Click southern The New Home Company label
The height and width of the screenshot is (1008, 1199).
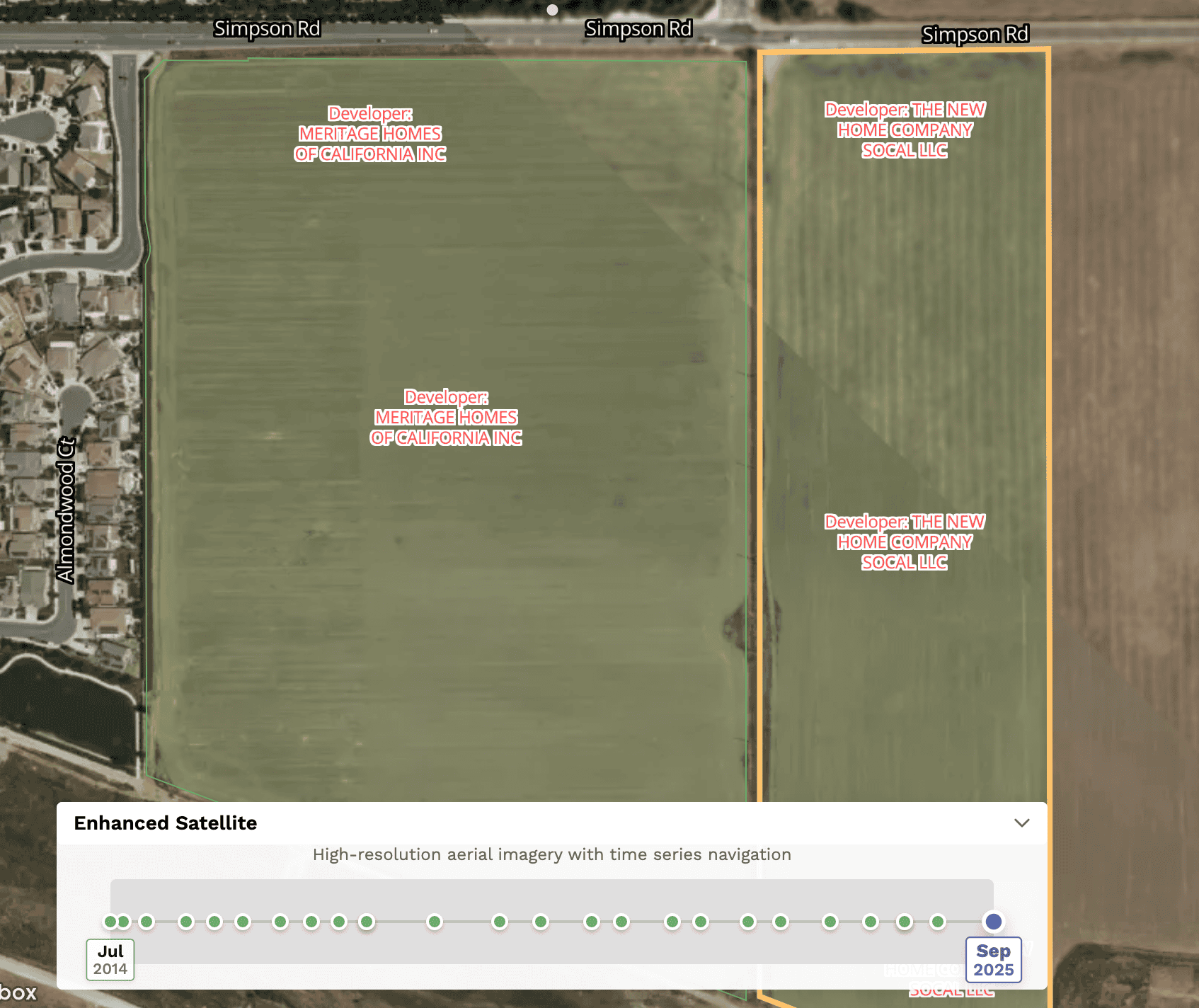pyautogui.click(x=905, y=542)
